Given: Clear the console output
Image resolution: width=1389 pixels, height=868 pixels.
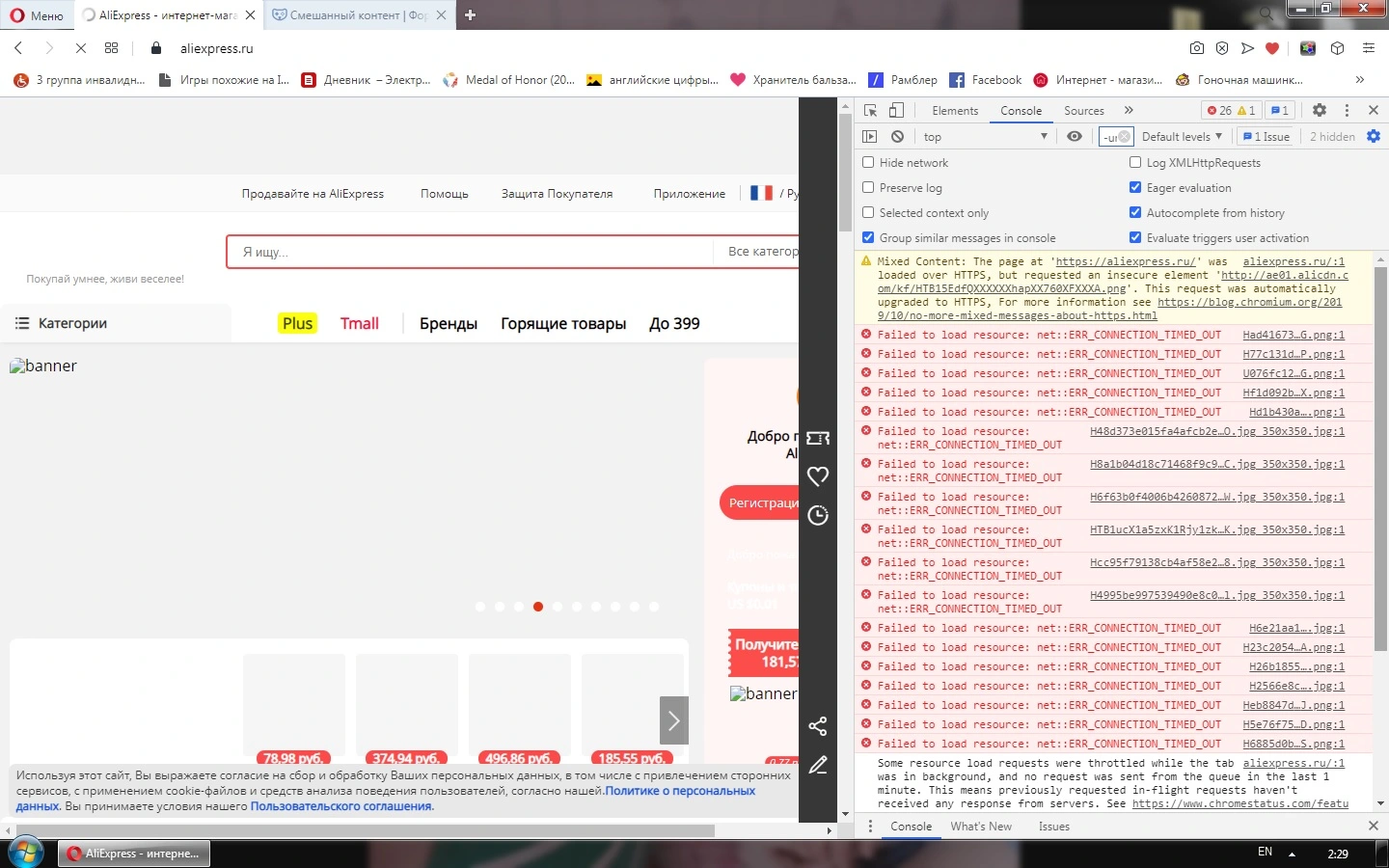Looking at the screenshot, I should (898, 137).
